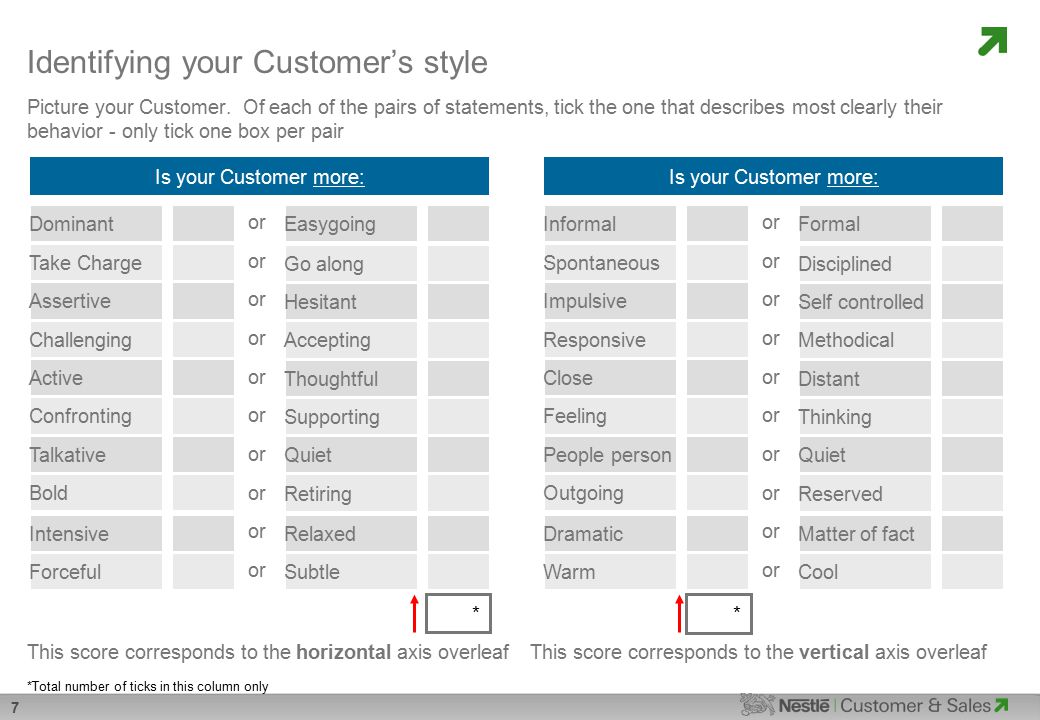Click left 'Is your Customer more:' header
1040x720 pixels.
[x=259, y=176]
